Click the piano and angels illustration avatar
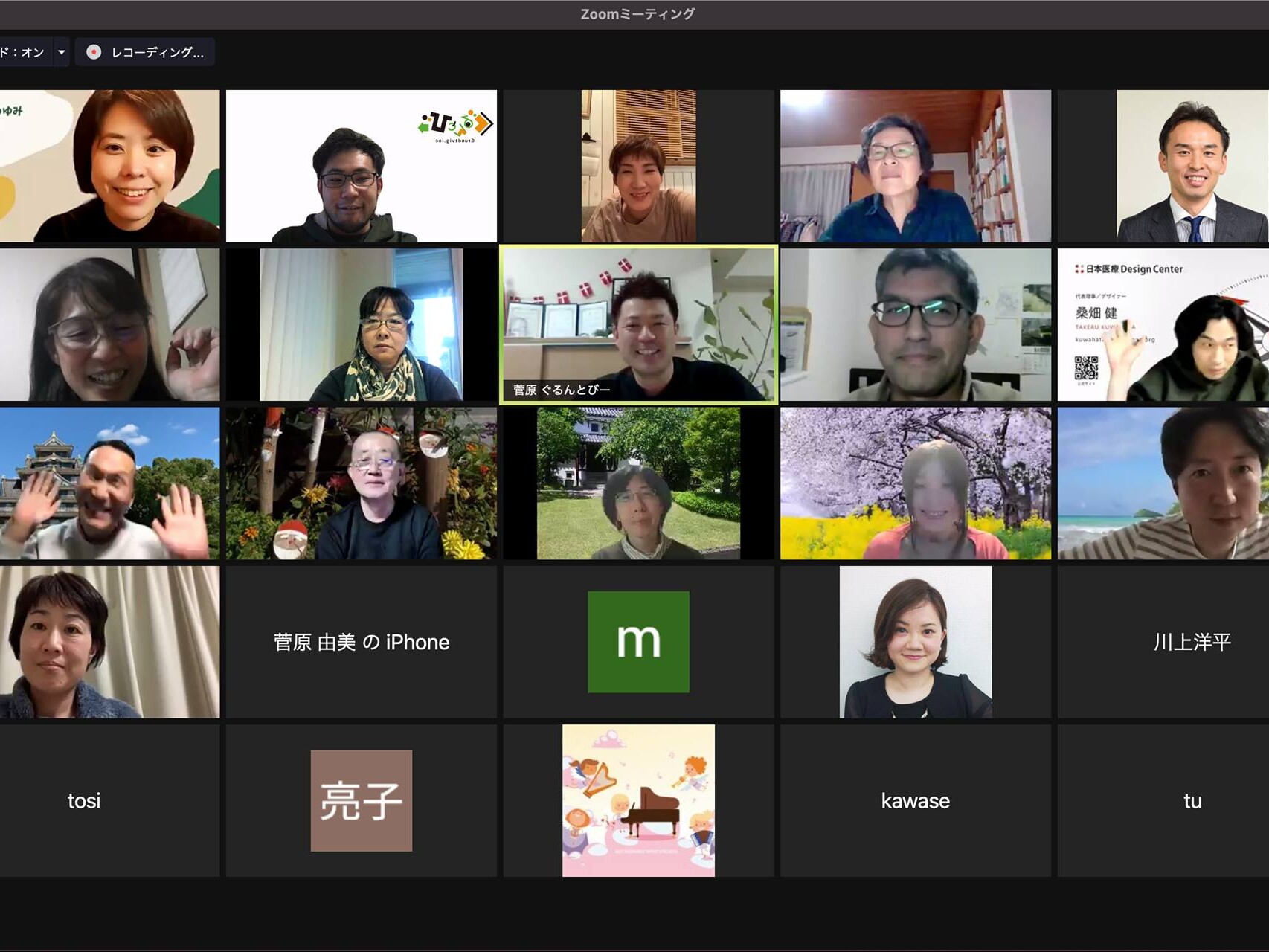The image size is (1269, 952). 638,800
